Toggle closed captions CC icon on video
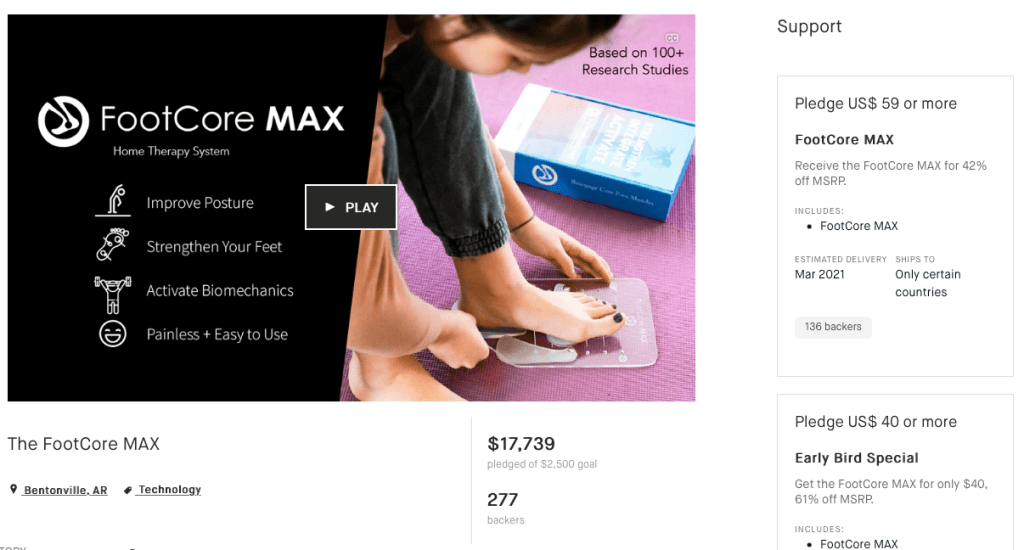This screenshot has width=1024, height=550. pos(672,38)
